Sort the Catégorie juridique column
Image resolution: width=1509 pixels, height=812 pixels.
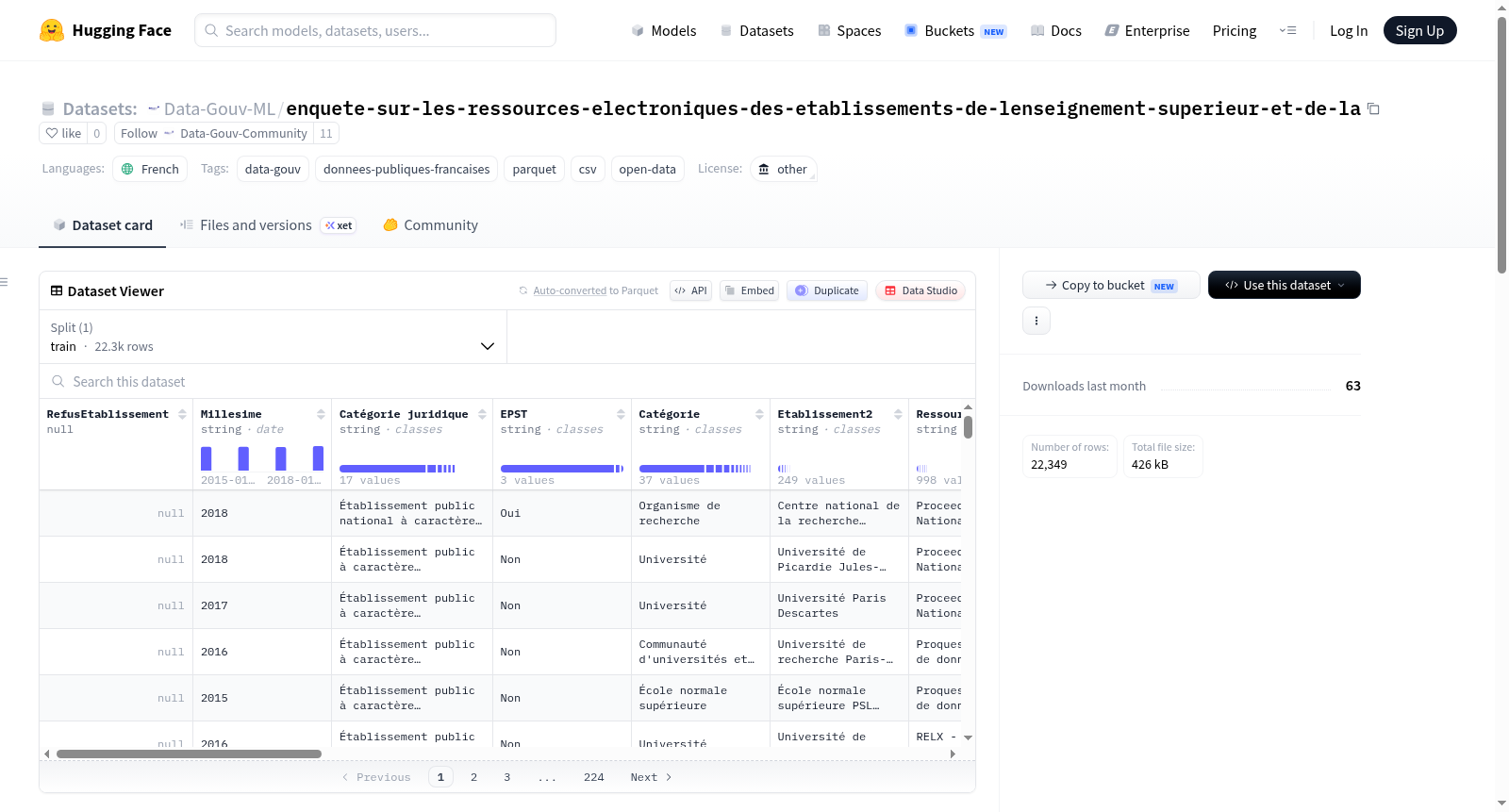(482, 414)
